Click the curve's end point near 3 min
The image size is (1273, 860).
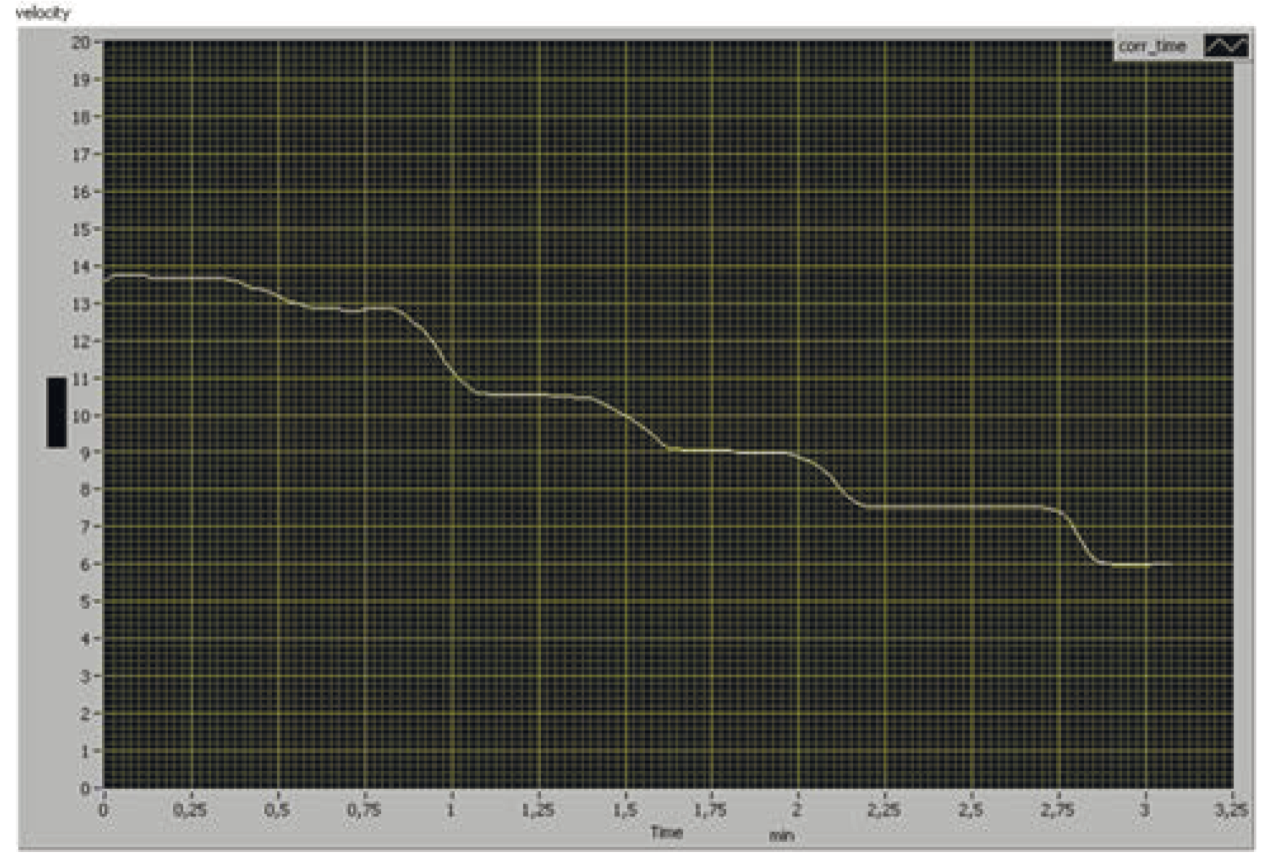pos(1168,564)
